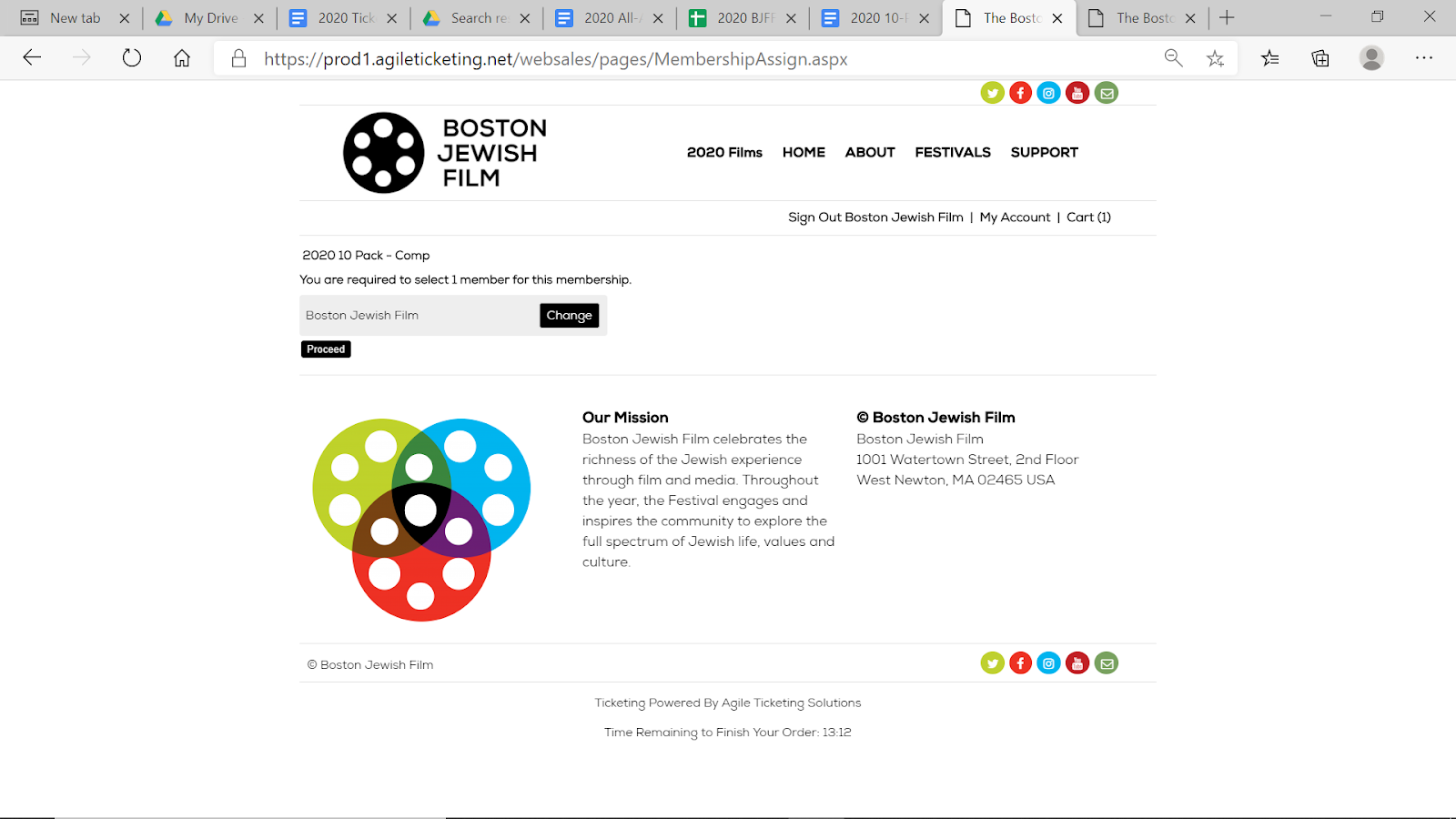Click the Boston Jewish Film header logo

[445, 153]
